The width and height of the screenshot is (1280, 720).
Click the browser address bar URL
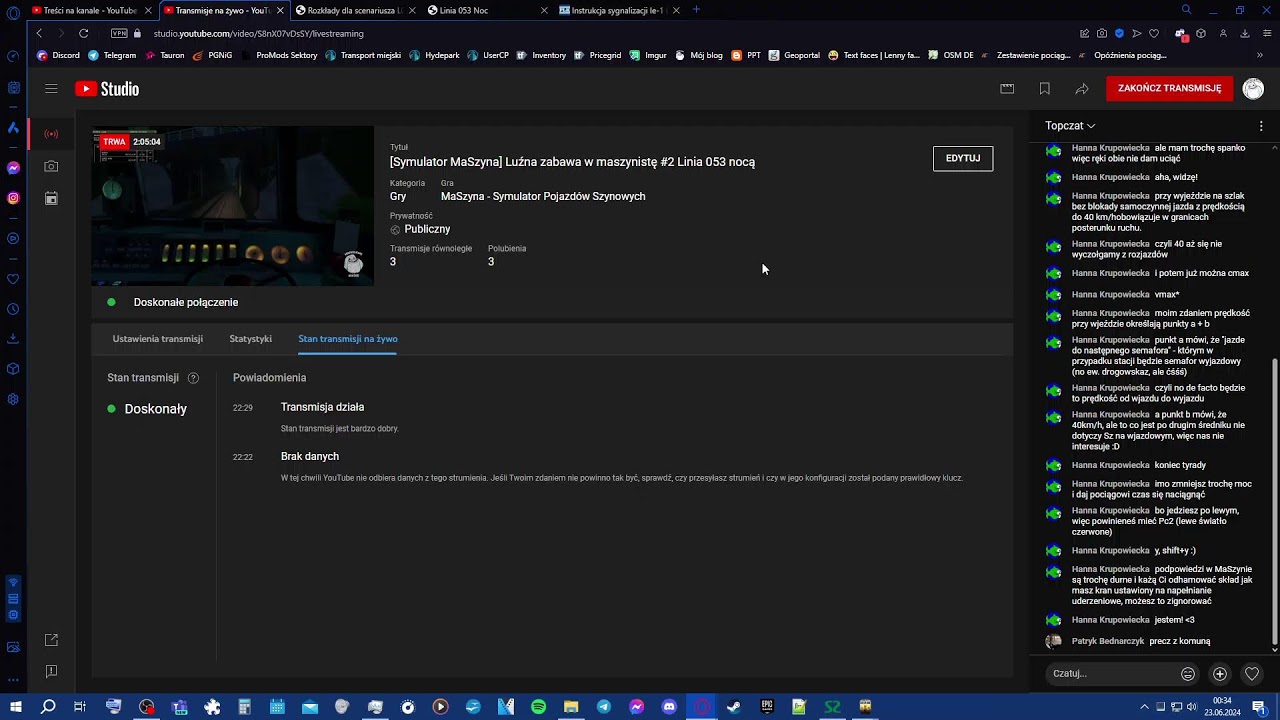258,33
